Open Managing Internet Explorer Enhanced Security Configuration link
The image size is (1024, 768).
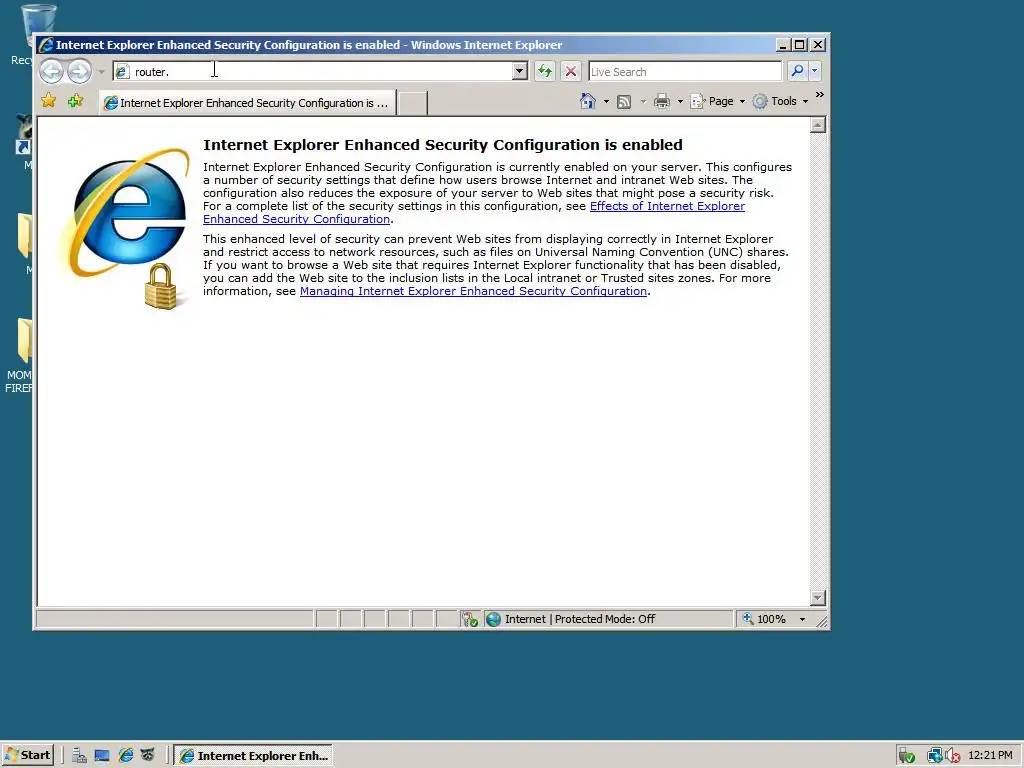pos(473,291)
